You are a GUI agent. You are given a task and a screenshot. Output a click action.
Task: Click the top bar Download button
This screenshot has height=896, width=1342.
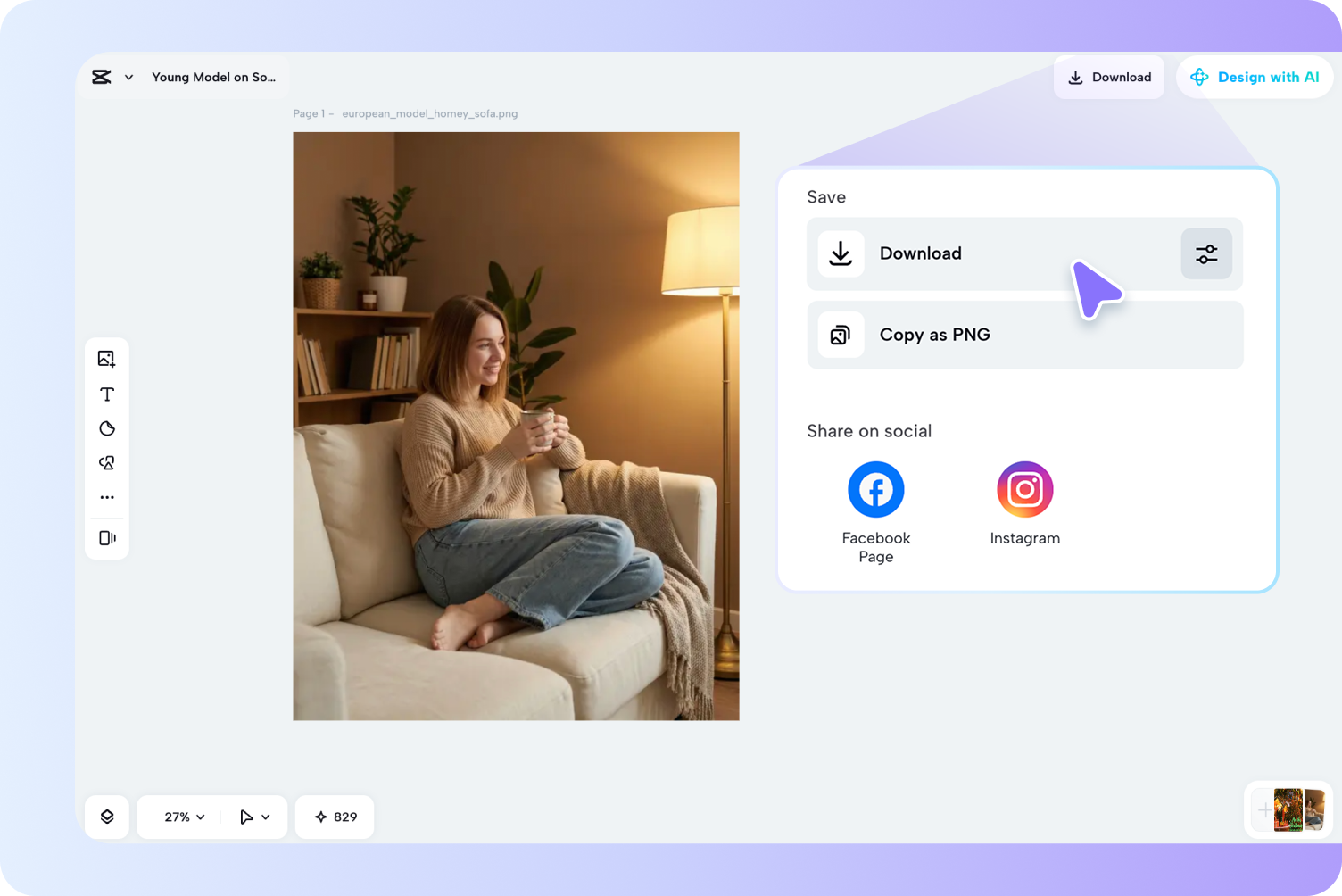coord(1109,78)
